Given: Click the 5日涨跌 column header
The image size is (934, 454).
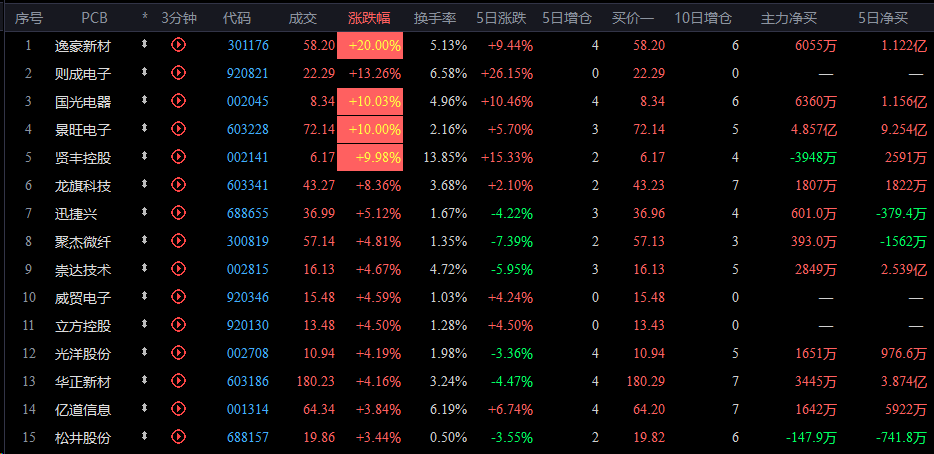Looking at the screenshot, I should pyautogui.click(x=502, y=18).
